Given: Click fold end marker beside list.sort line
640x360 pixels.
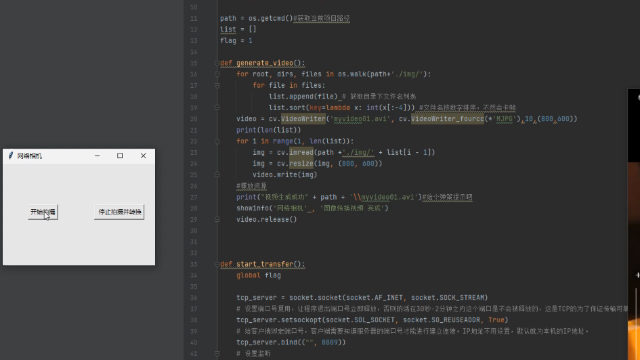Looking at the screenshot, I should (x=217, y=108).
